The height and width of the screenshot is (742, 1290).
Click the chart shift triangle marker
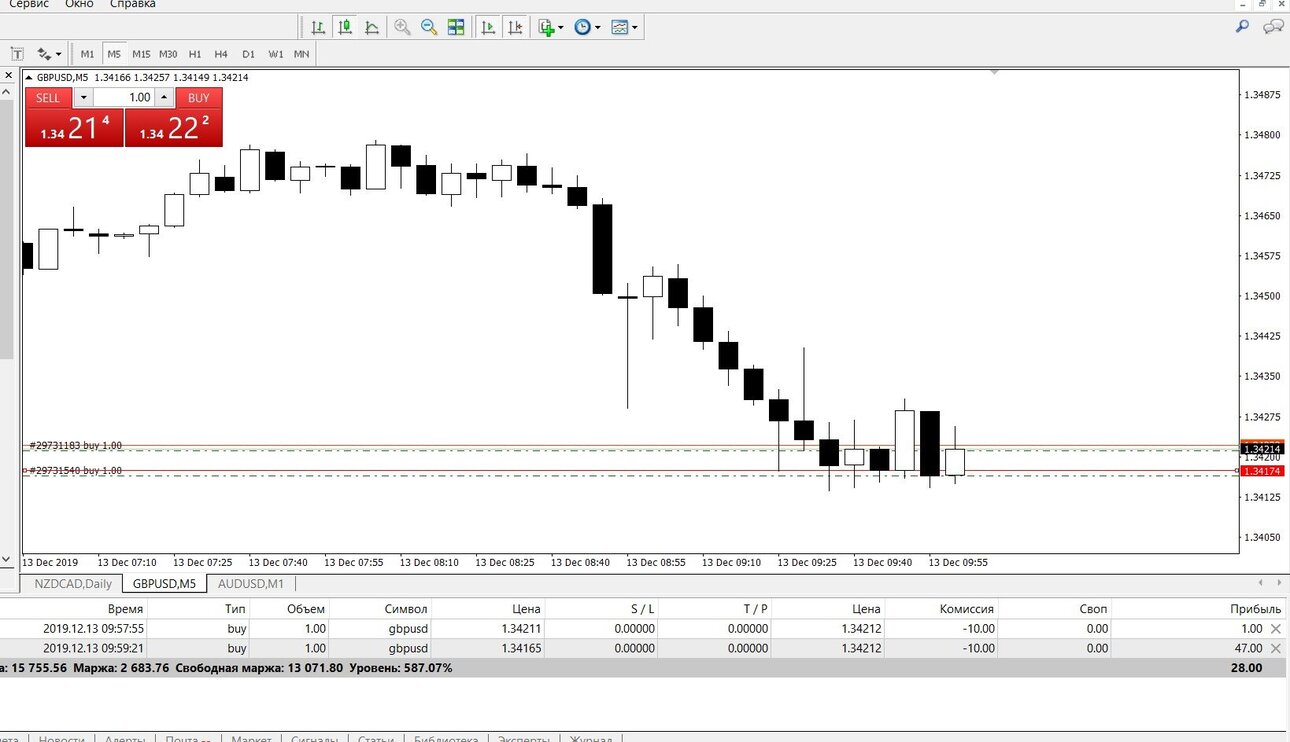tap(994, 72)
